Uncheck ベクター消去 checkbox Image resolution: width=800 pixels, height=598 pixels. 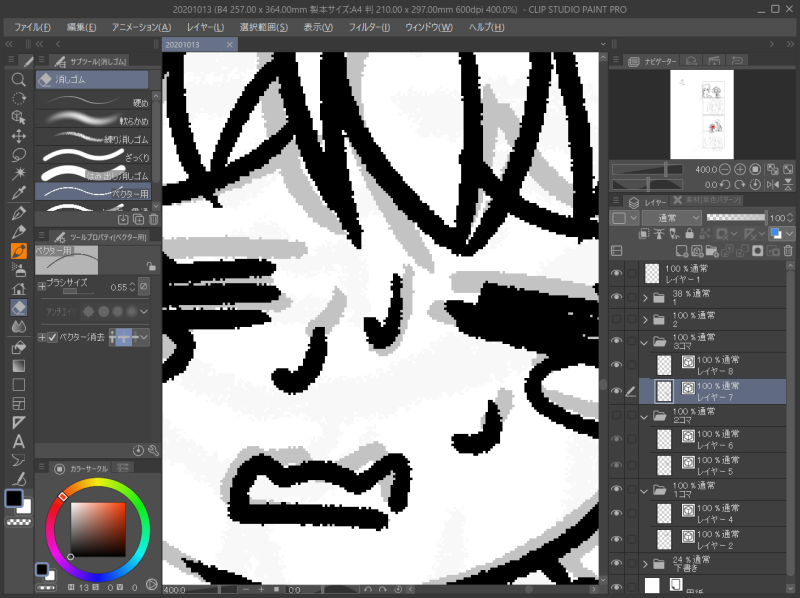[x=52, y=337]
